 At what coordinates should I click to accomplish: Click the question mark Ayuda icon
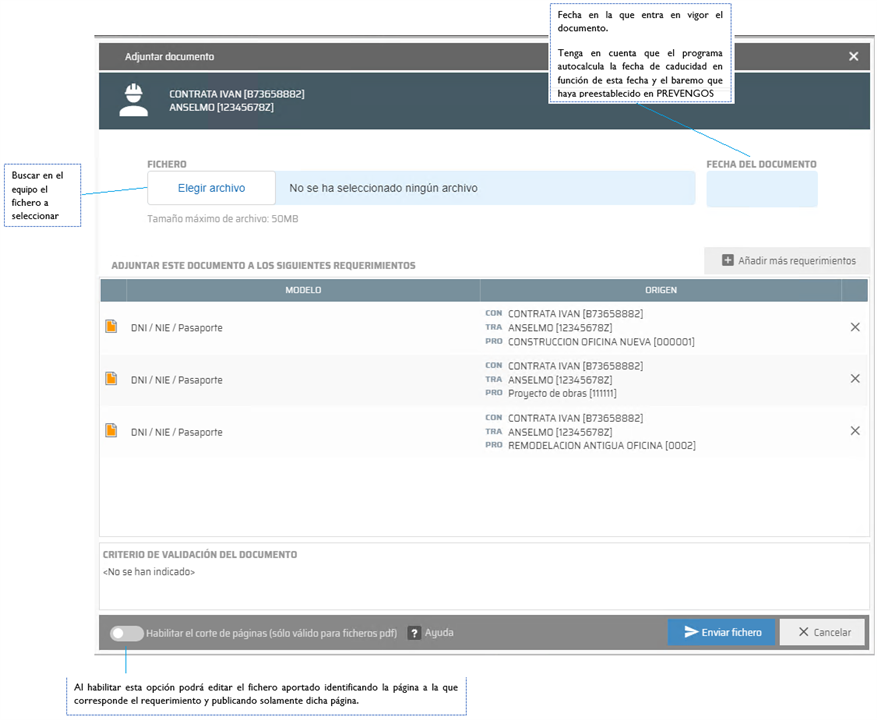414,633
